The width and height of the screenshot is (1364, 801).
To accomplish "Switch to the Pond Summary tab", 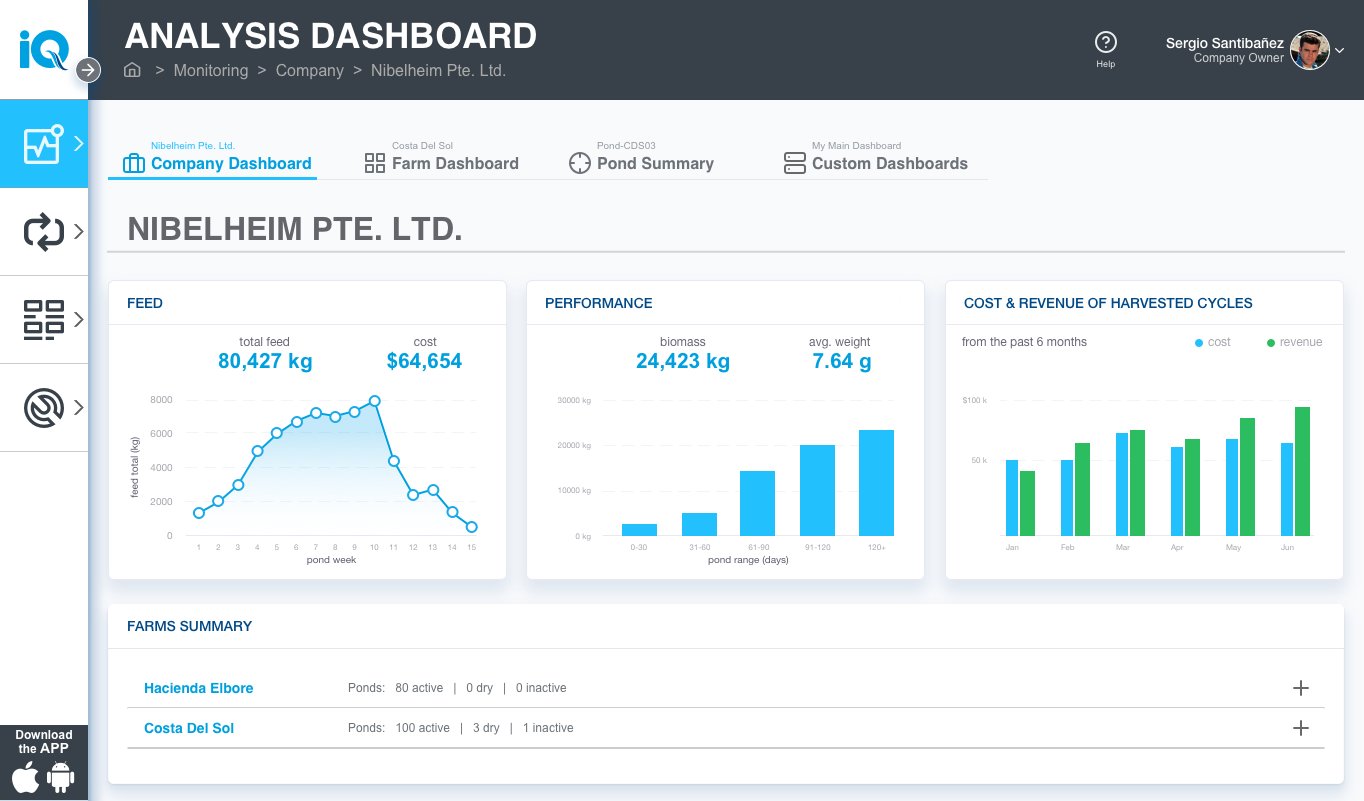I will coord(641,163).
